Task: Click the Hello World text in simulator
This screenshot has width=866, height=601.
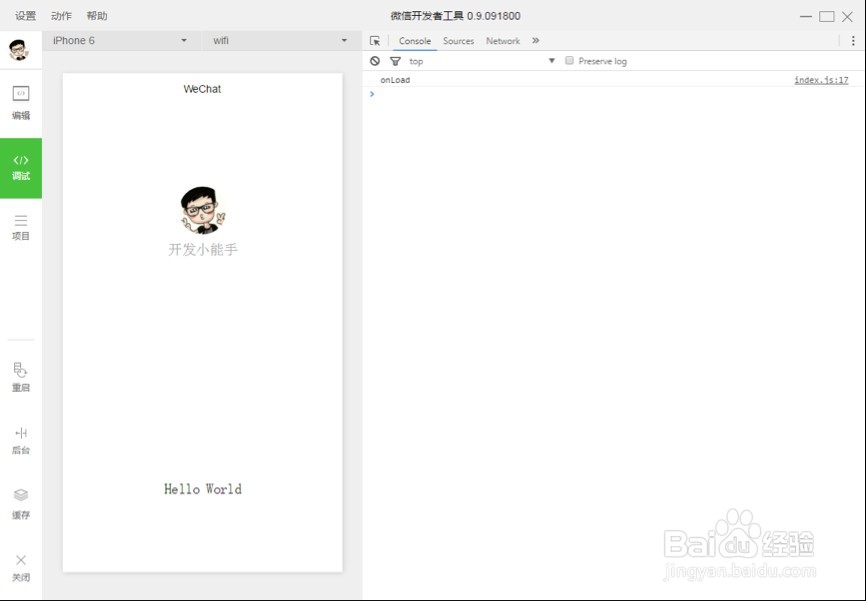Action: click(x=203, y=489)
